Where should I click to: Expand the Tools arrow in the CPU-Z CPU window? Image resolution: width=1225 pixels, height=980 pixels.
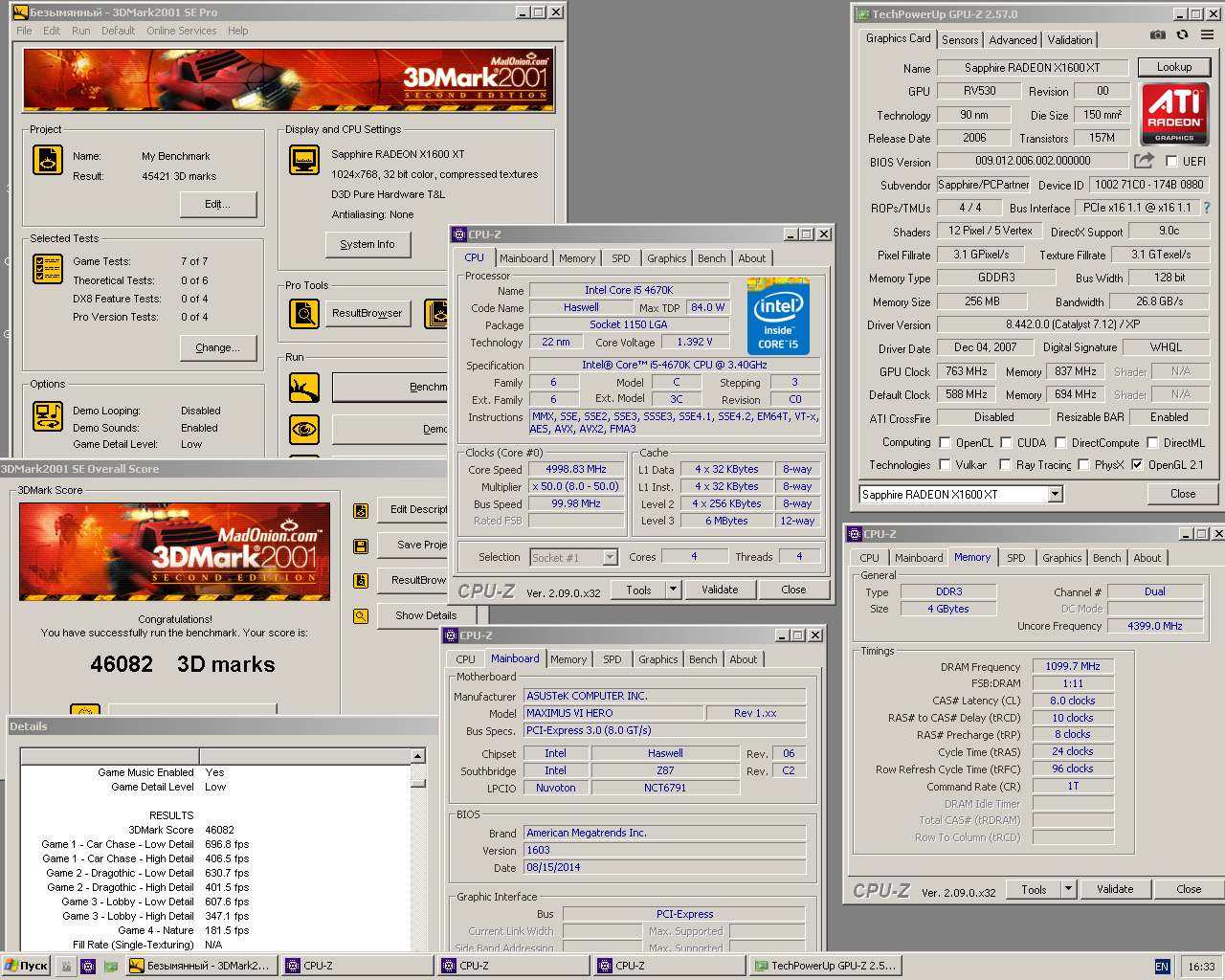(x=673, y=590)
